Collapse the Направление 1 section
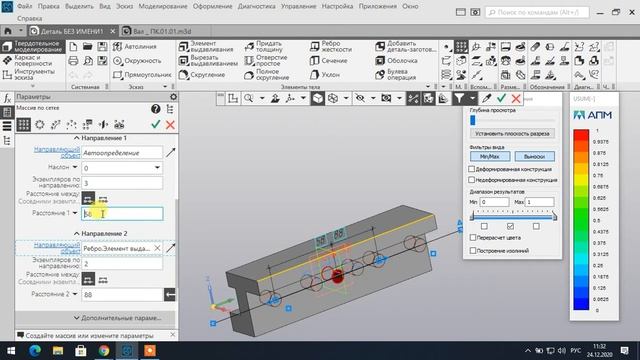The height and width of the screenshot is (360, 640). (76, 138)
